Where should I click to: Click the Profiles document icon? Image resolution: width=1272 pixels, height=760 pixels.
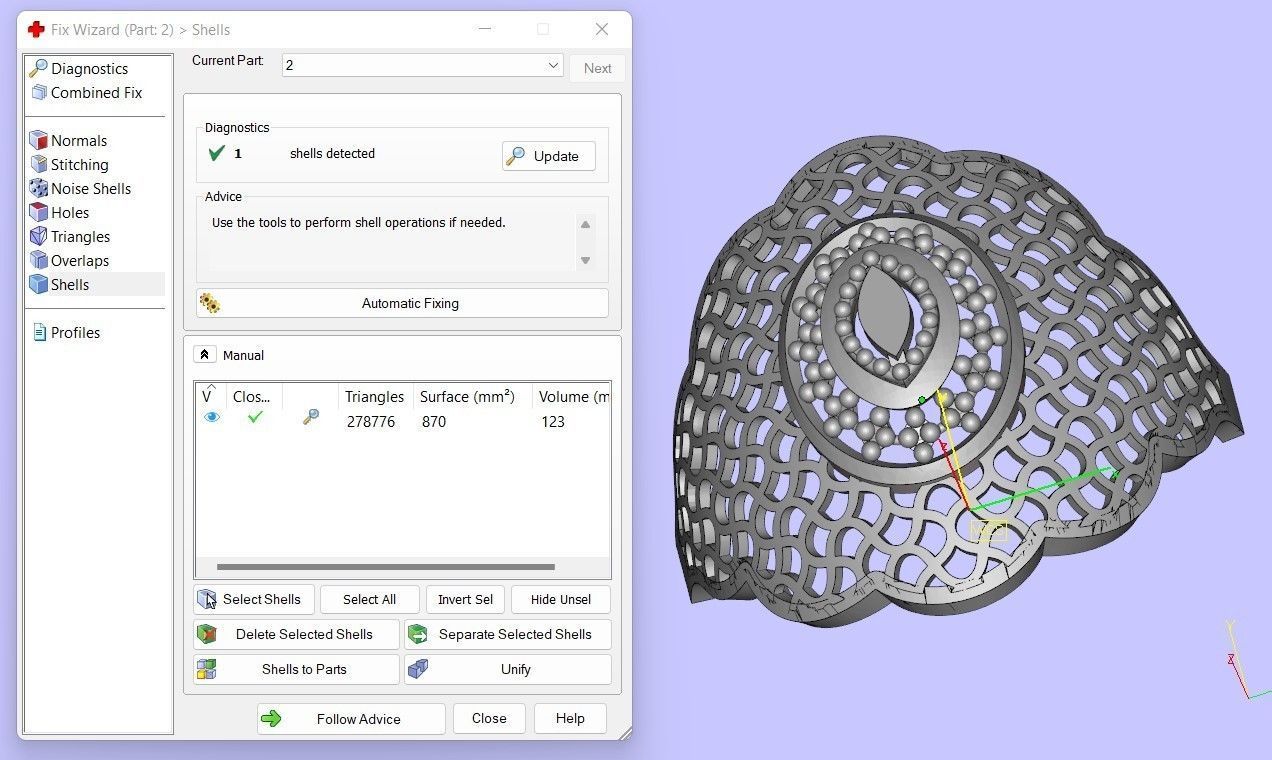(39, 332)
